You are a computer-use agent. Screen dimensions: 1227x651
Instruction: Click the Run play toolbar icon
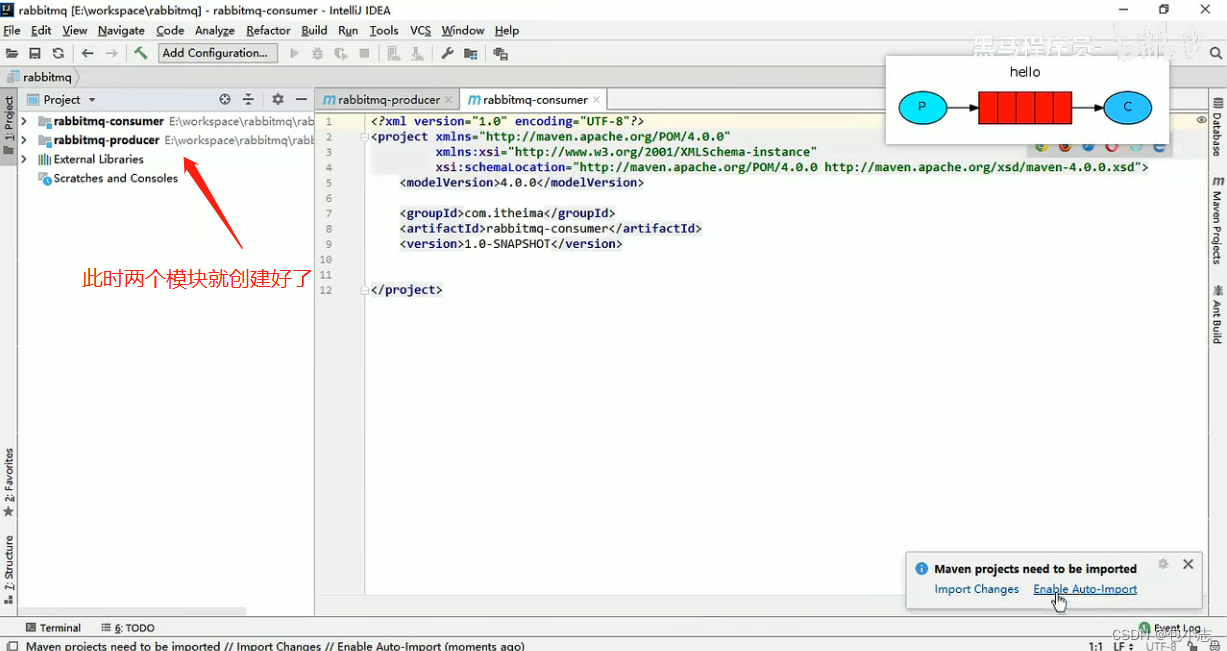pos(294,54)
